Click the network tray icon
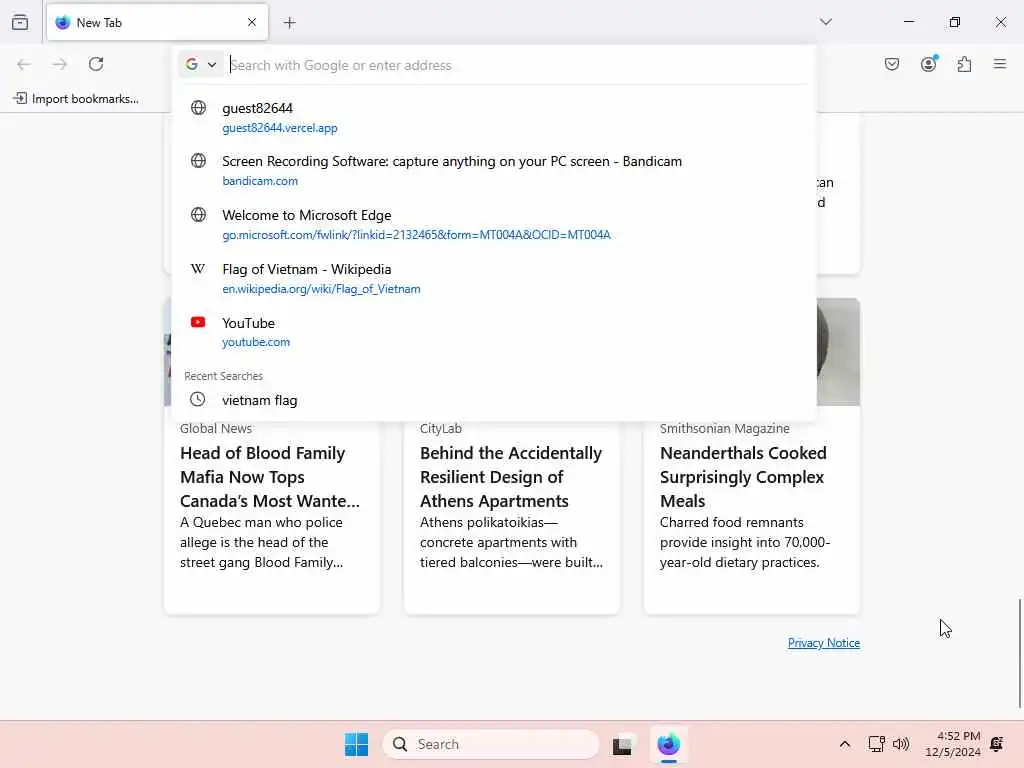Screen dimensions: 1024x768 coord(876,744)
